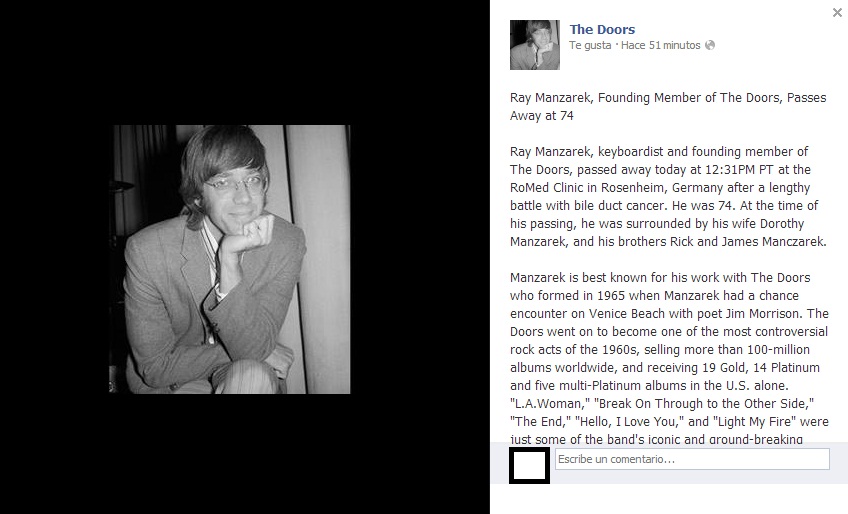Click your avatar beside the comment box
848x514 pixels.
tap(529, 465)
